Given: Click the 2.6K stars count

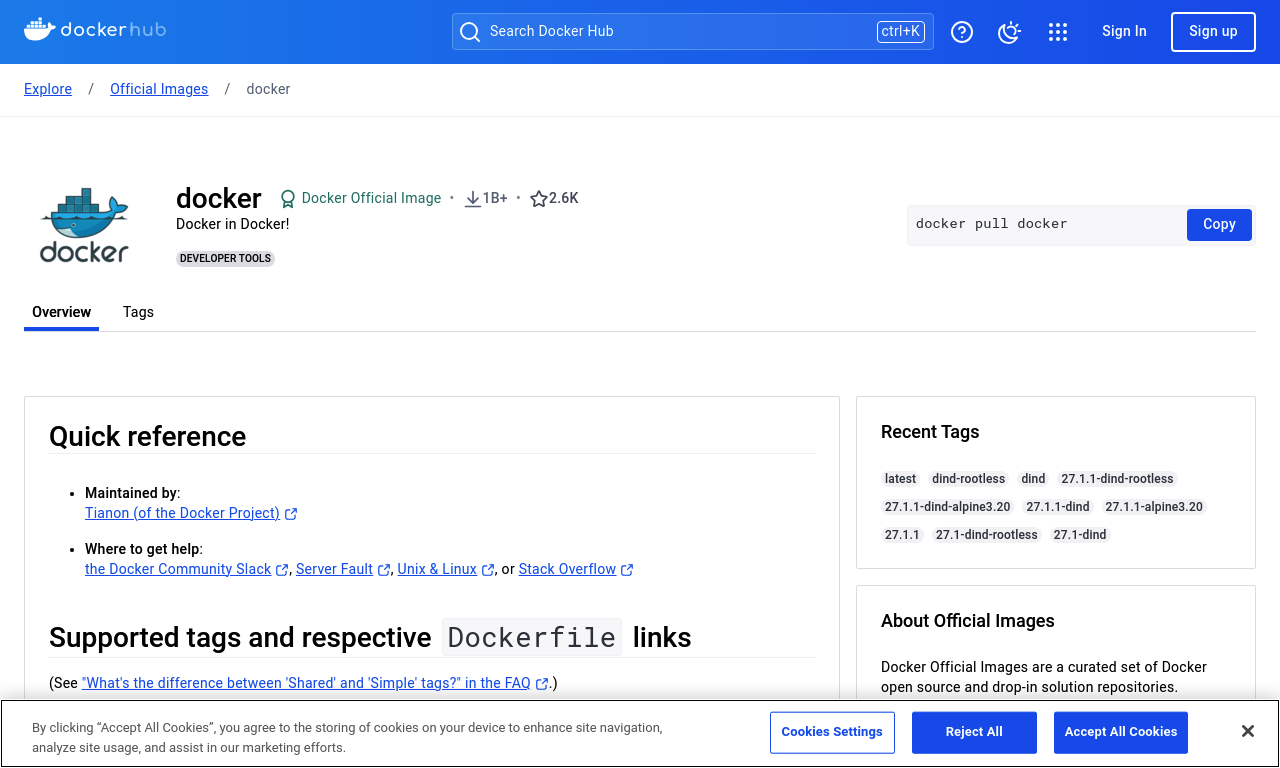Looking at the screenshot, I should [x=564, y=198].
